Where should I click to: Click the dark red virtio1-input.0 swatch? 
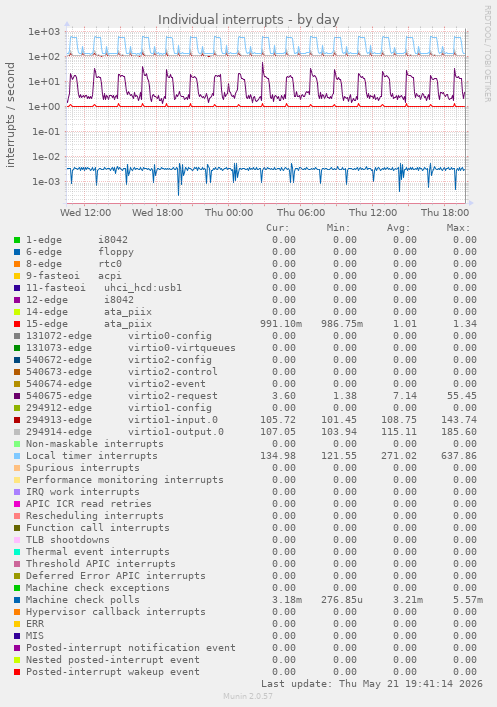pos(17,420)
